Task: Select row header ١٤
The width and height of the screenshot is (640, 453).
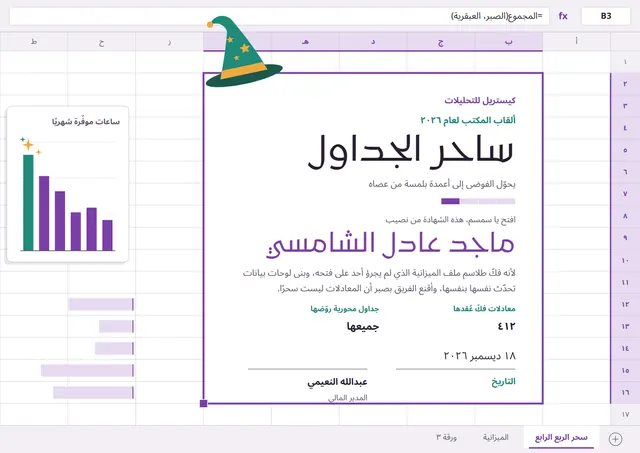Action: tap(625, 348)
